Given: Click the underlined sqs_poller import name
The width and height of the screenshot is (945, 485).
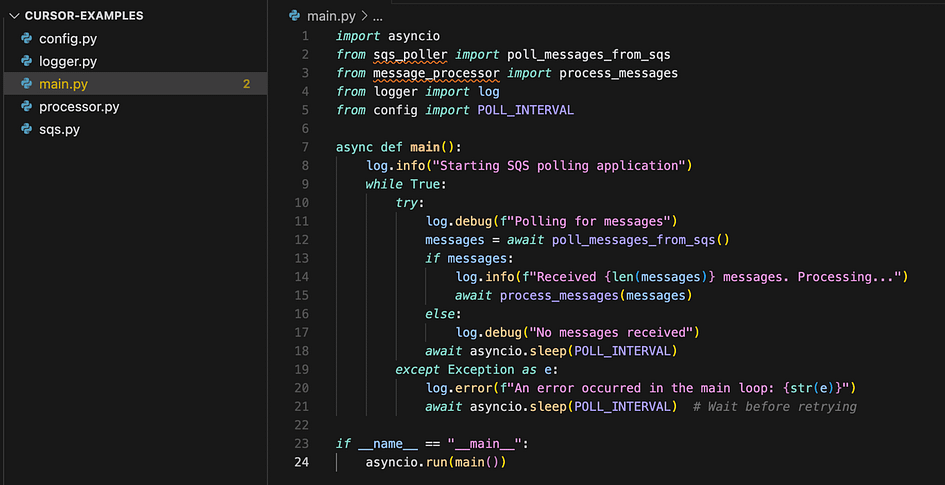Looking at the screenshot, I should tap(410, 55).
